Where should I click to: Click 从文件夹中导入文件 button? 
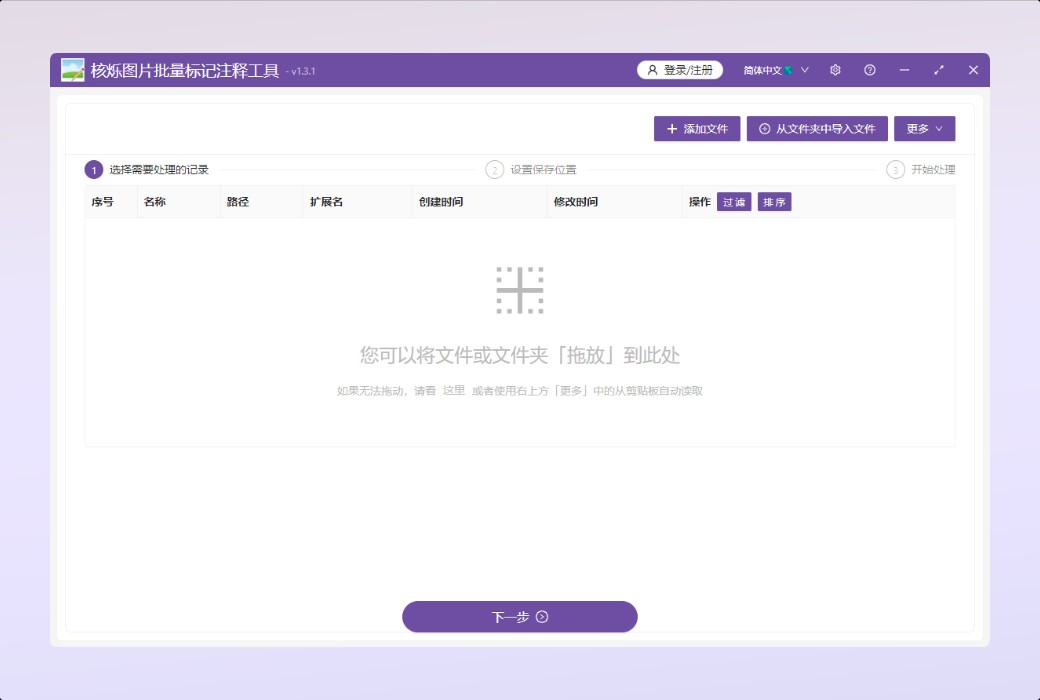click(817, 129)
